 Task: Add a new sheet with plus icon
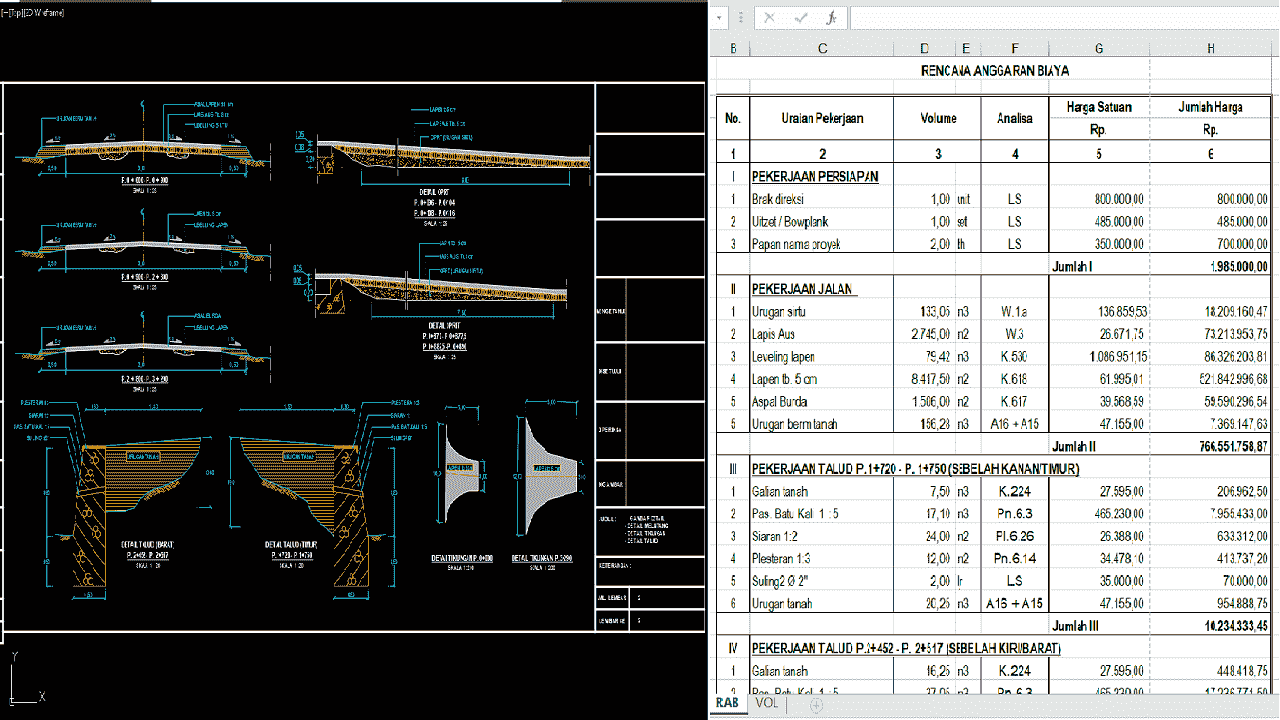pos(816,705)
